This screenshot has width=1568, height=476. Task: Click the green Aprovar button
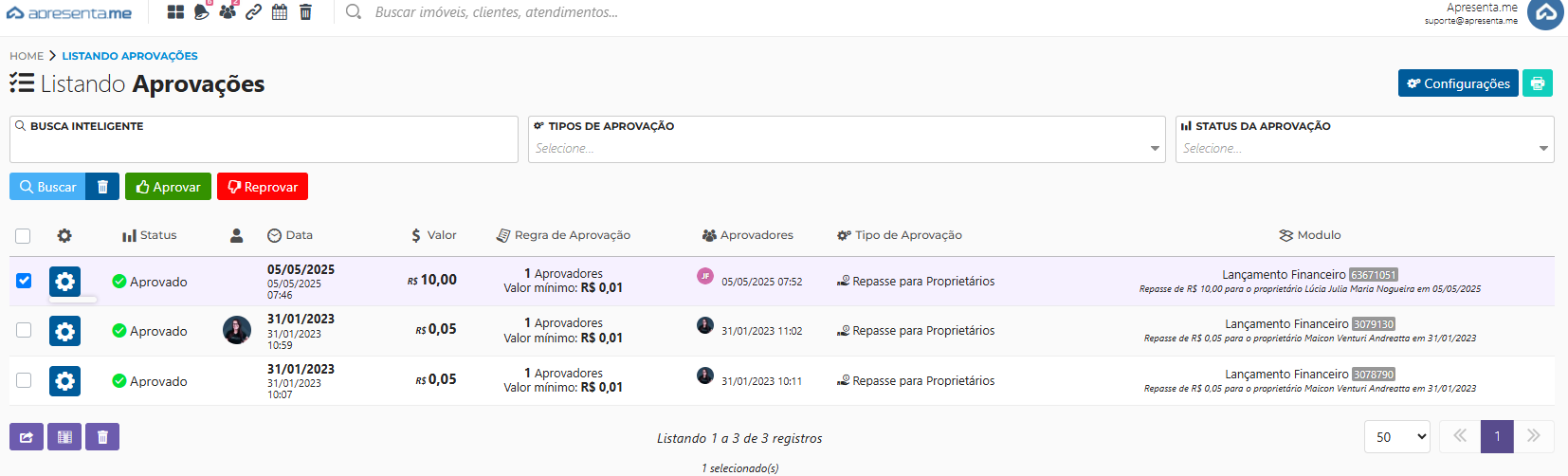(x=168, y=187)
